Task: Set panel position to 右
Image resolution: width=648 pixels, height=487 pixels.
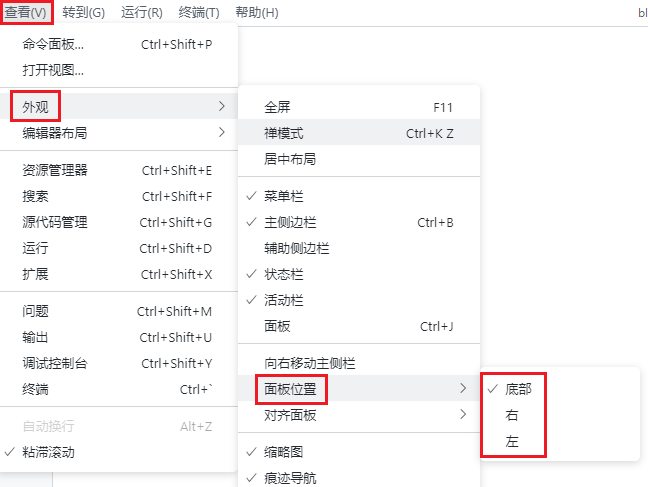Action: pyautogui.click(x=512, y=415)
